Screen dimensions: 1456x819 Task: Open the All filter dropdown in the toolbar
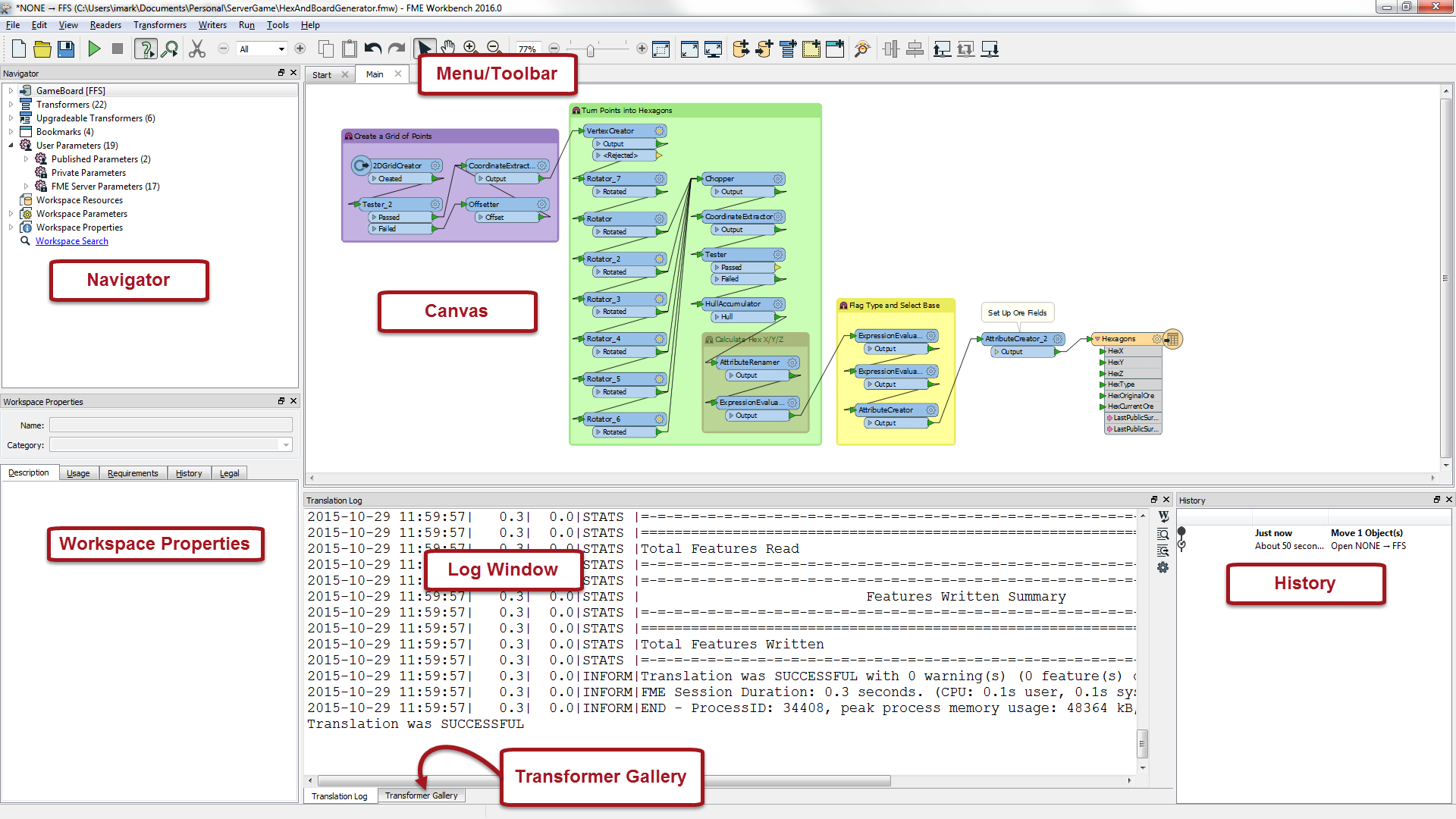pos(262,49)
